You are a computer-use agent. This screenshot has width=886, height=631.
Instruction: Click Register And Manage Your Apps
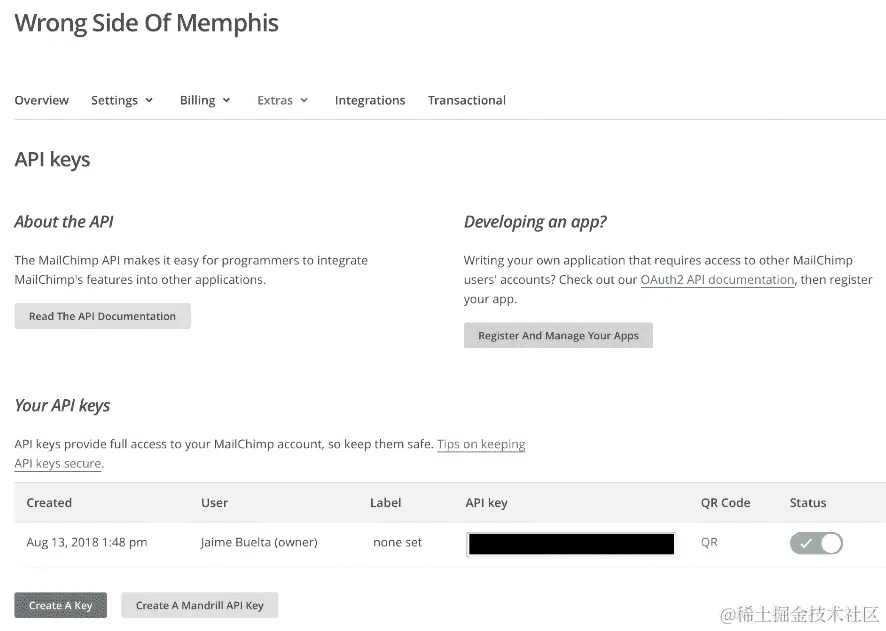[558, 335]
